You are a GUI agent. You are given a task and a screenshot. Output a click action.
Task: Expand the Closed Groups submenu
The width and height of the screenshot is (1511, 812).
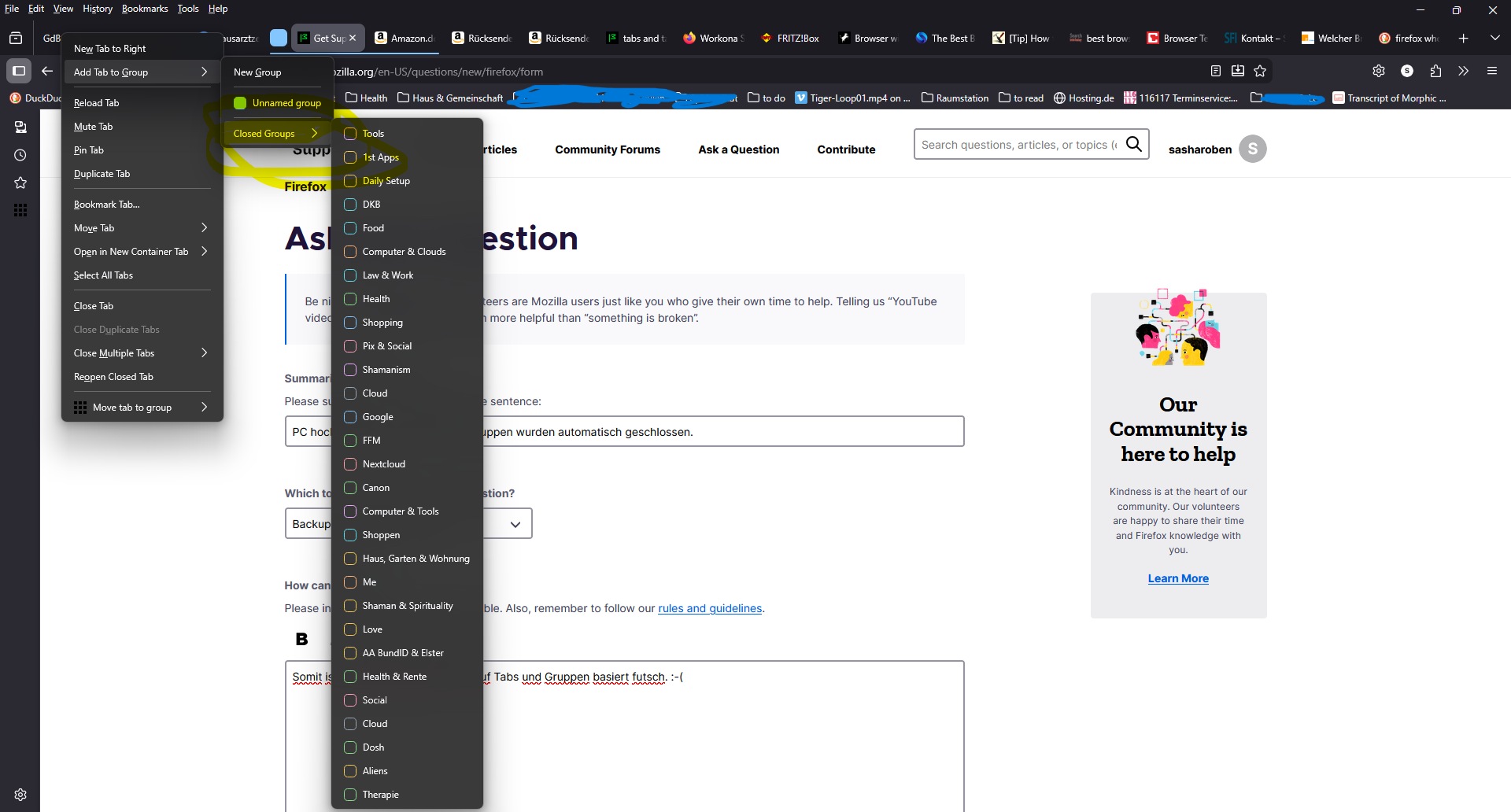(x=273, y=134)
